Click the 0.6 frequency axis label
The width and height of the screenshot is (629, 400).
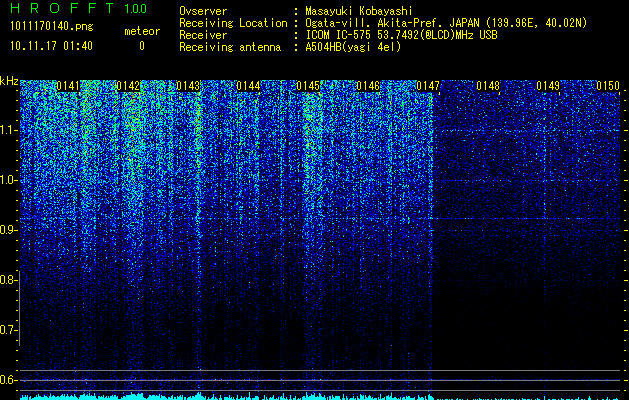pyautogui.click(x=8, y=380)
